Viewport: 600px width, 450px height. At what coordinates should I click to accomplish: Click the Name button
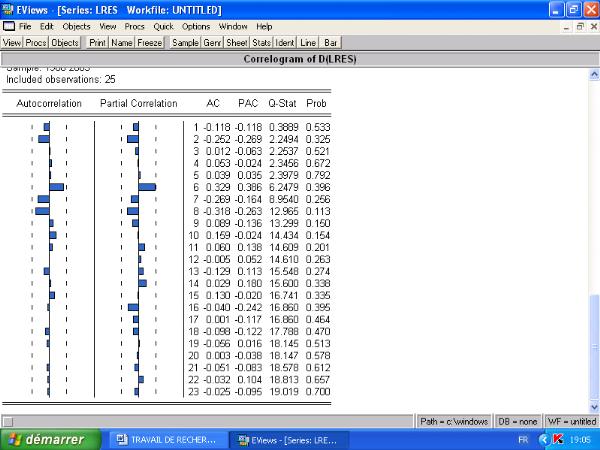(x=122, y=42)
